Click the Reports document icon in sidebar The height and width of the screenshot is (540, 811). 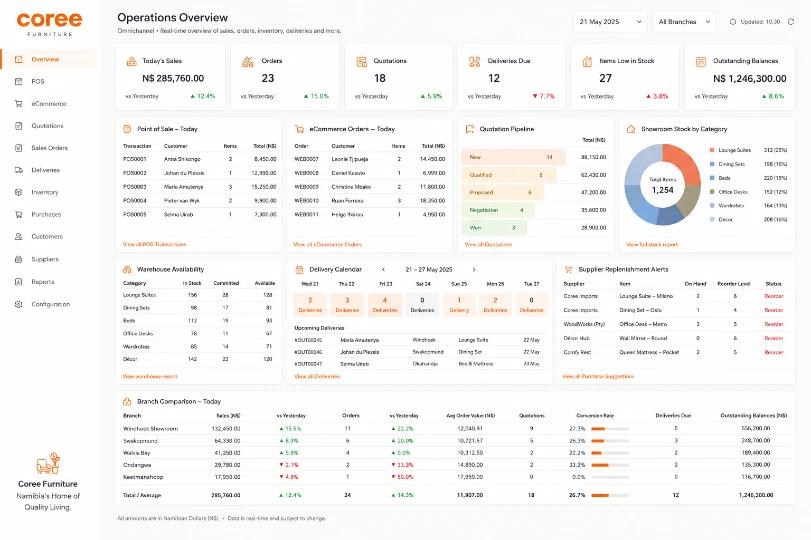pos(19,282)
